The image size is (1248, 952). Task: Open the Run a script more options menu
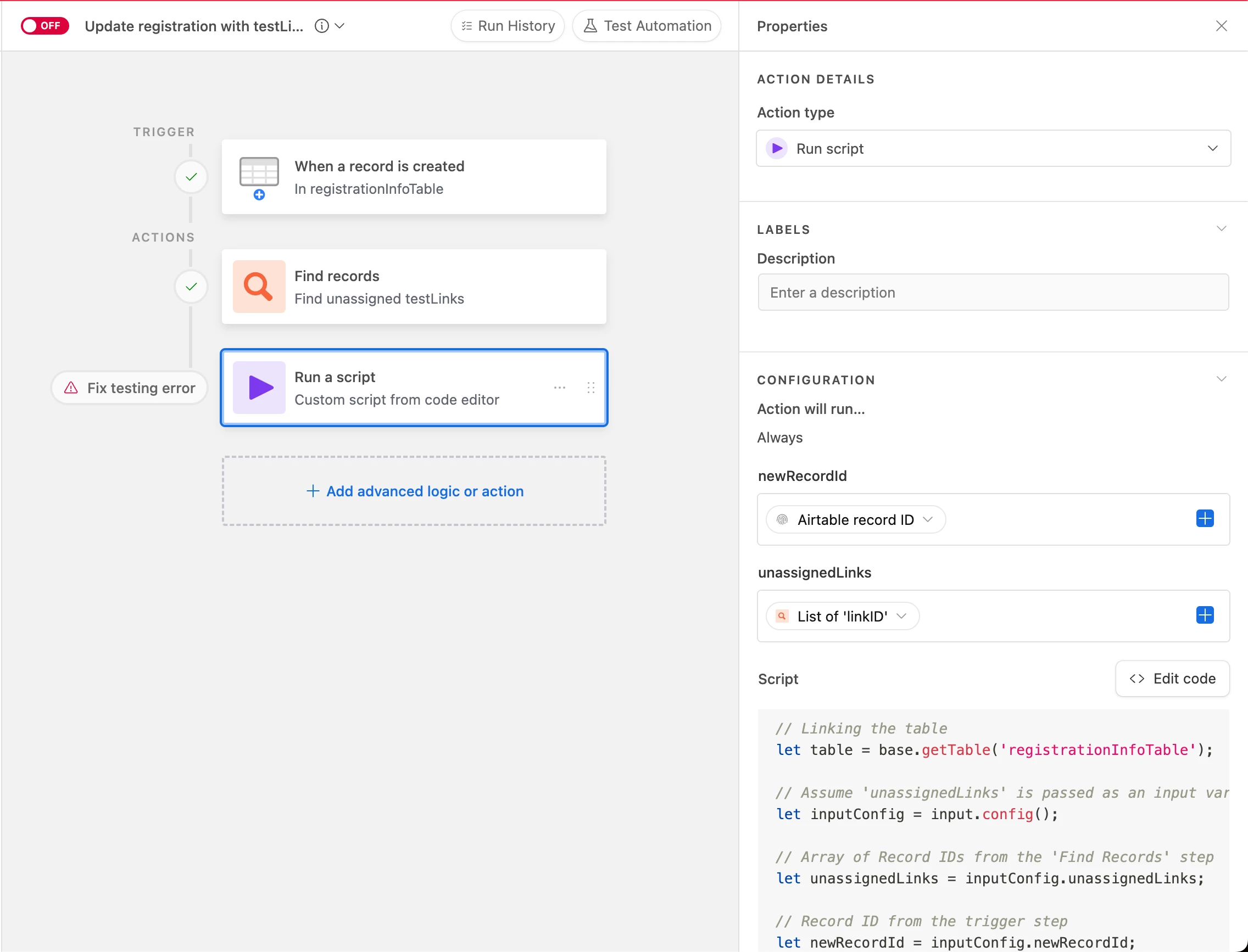560,388
